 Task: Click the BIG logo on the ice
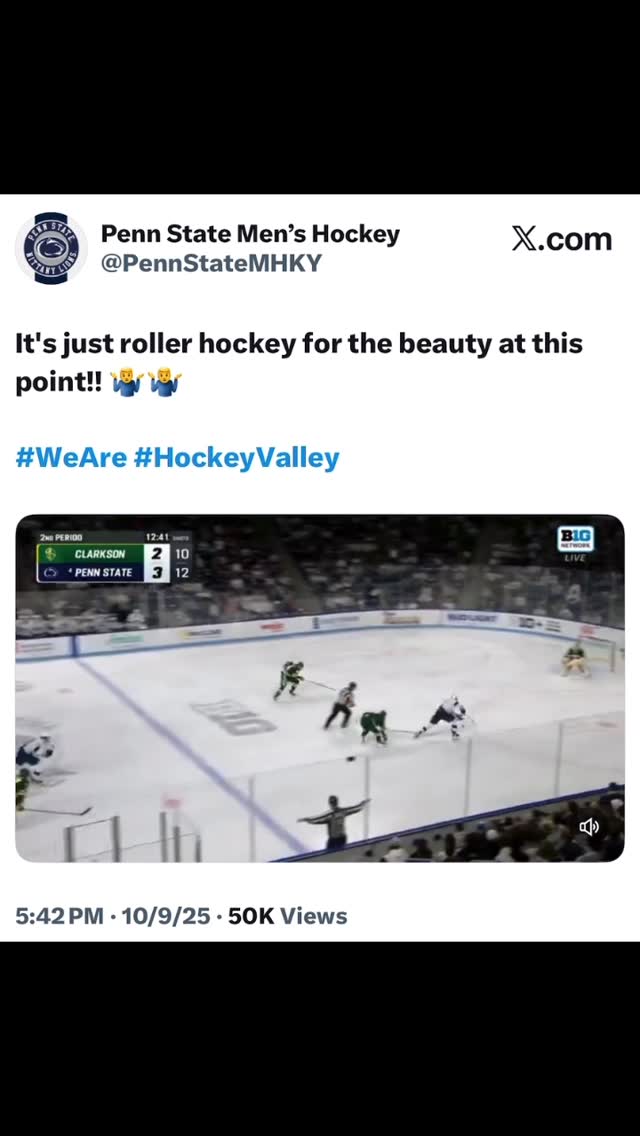(x=232, y=716)
